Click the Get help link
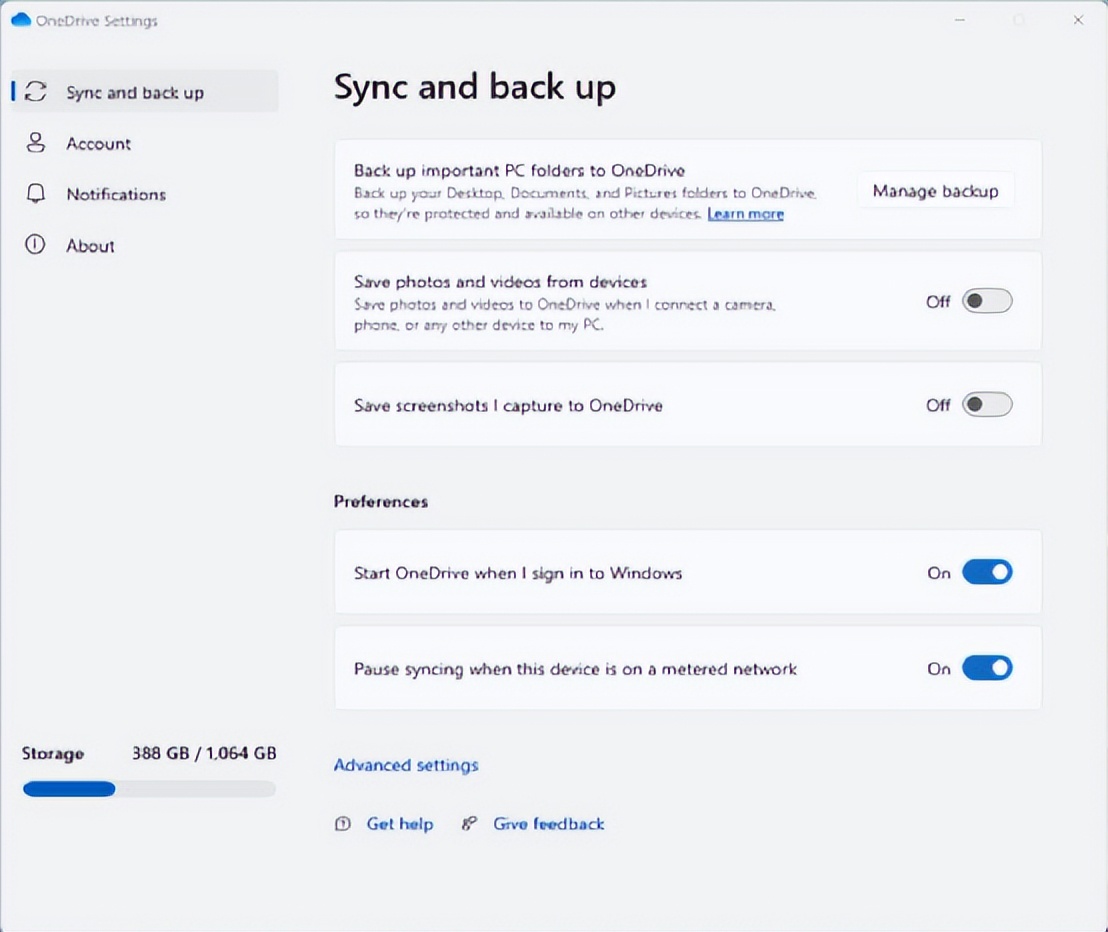Image resolution: width=1108 pixels, height=932 pixels. (400, 823)
